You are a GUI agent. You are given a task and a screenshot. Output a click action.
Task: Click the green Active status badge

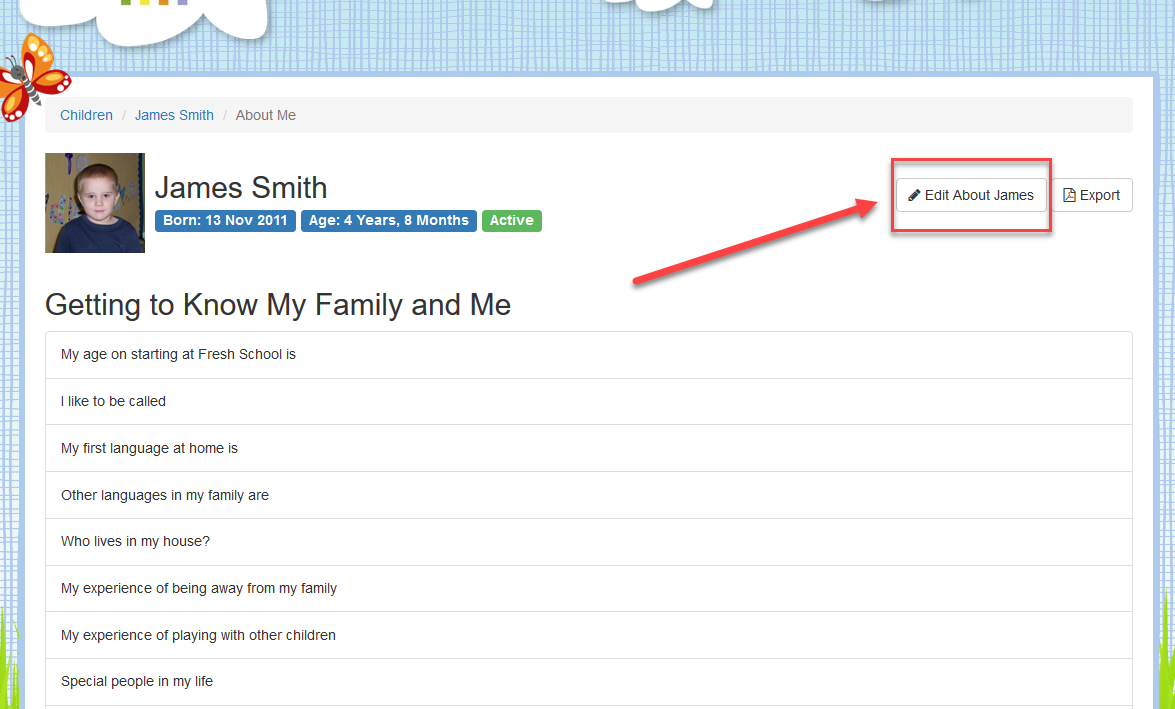512,220
